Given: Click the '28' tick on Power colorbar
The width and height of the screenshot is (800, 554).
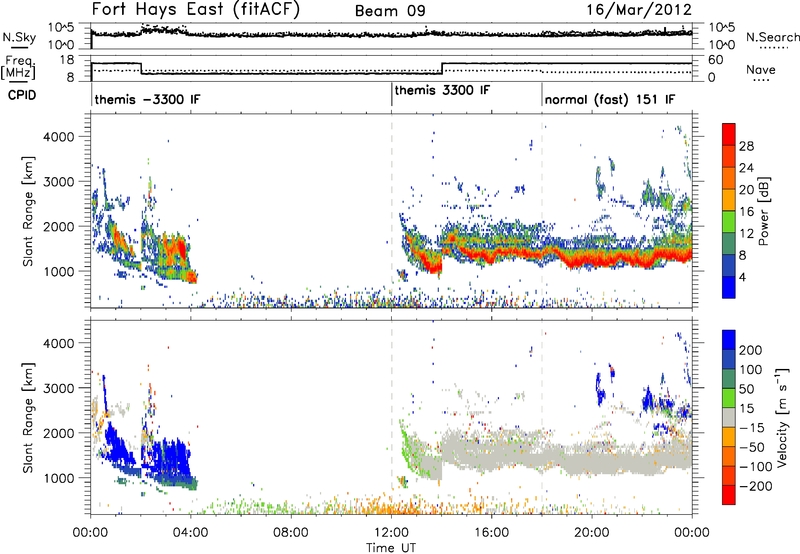Looking at the screenshot, I should click(x=746, y=146).
